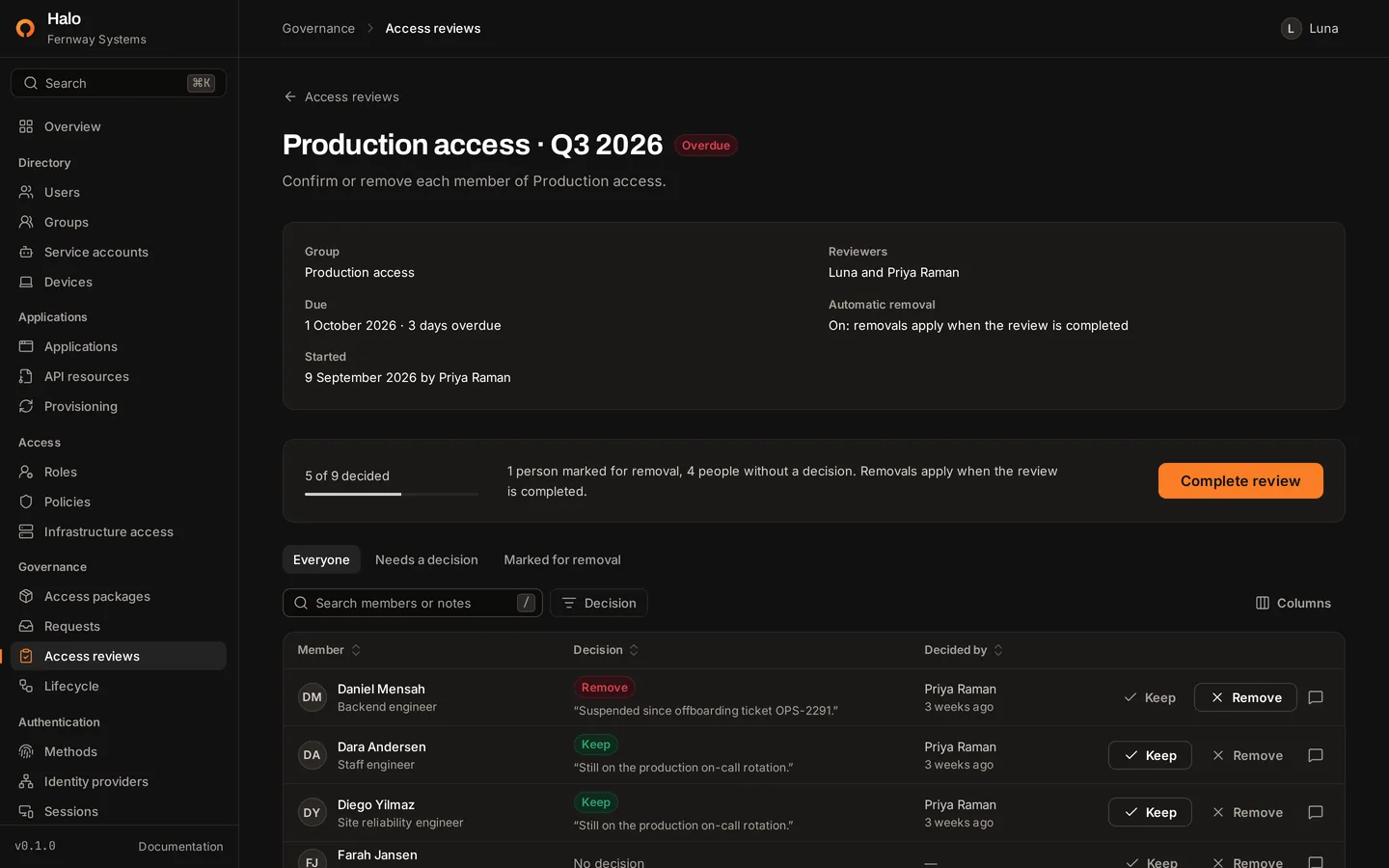The height and width of the screenshot is (868, 1389).
Task: Go to Lifecycle in Governance
Action: (119, 686)
